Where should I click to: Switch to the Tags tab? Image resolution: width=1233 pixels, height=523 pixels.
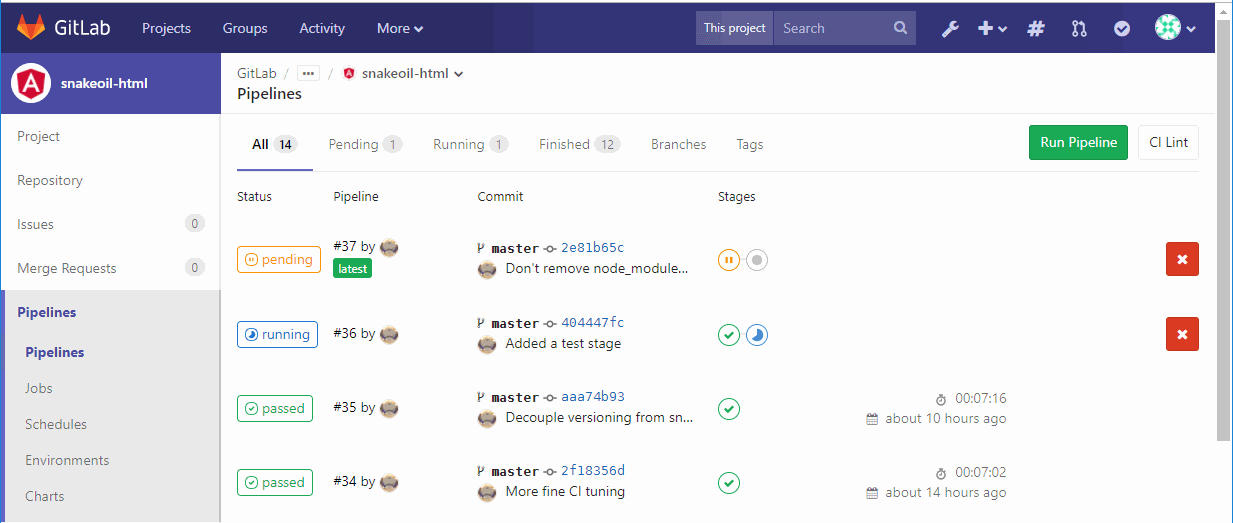point(750,144)
